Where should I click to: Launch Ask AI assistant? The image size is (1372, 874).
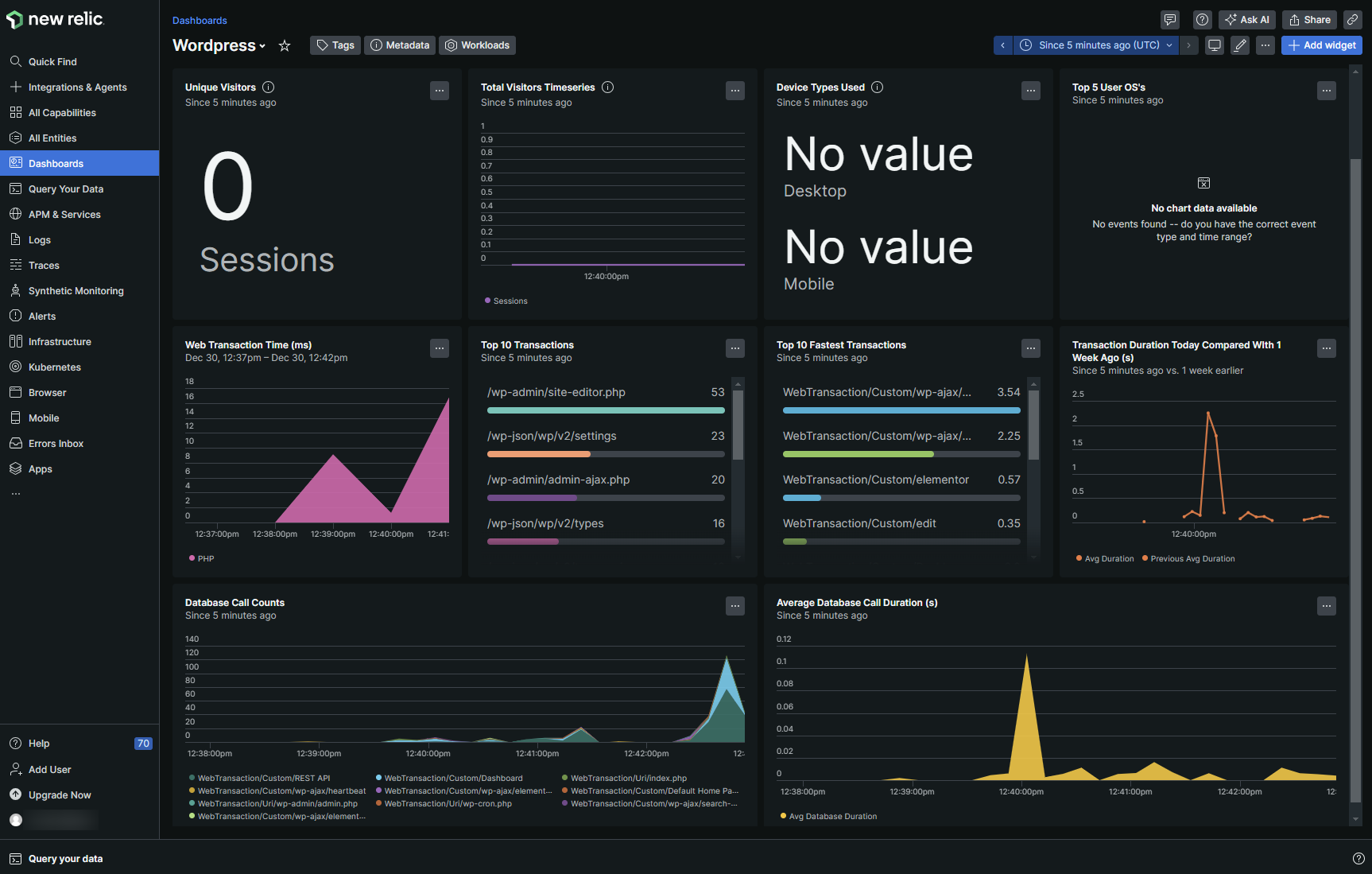point(1246,19)
